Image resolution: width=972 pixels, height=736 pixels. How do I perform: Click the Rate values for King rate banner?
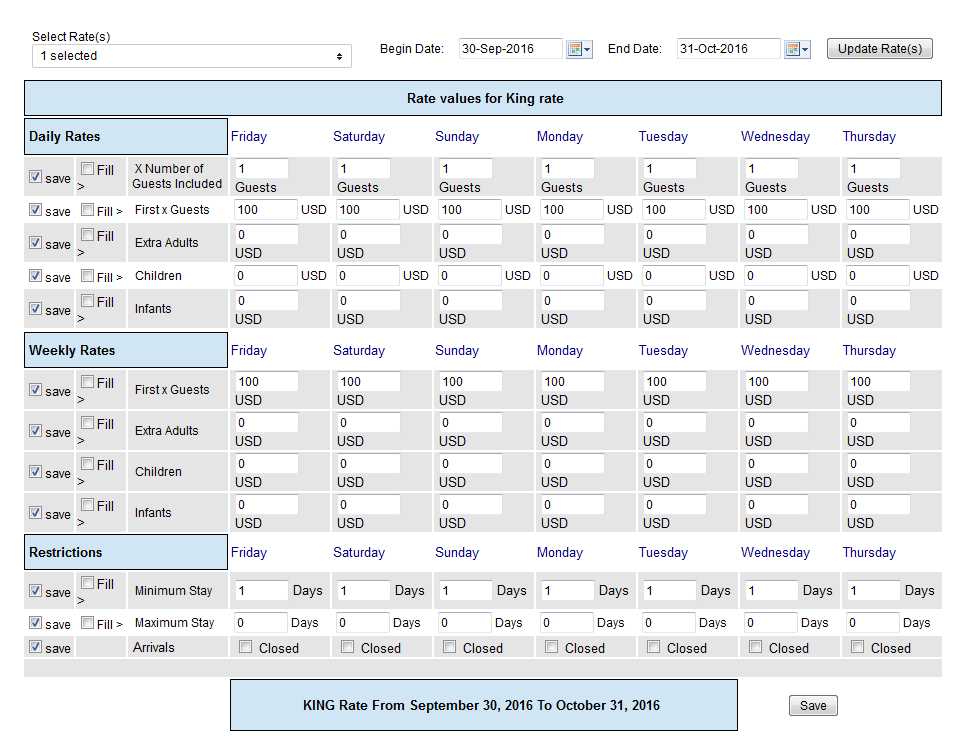pyautogui.click(x=483, y=98)
